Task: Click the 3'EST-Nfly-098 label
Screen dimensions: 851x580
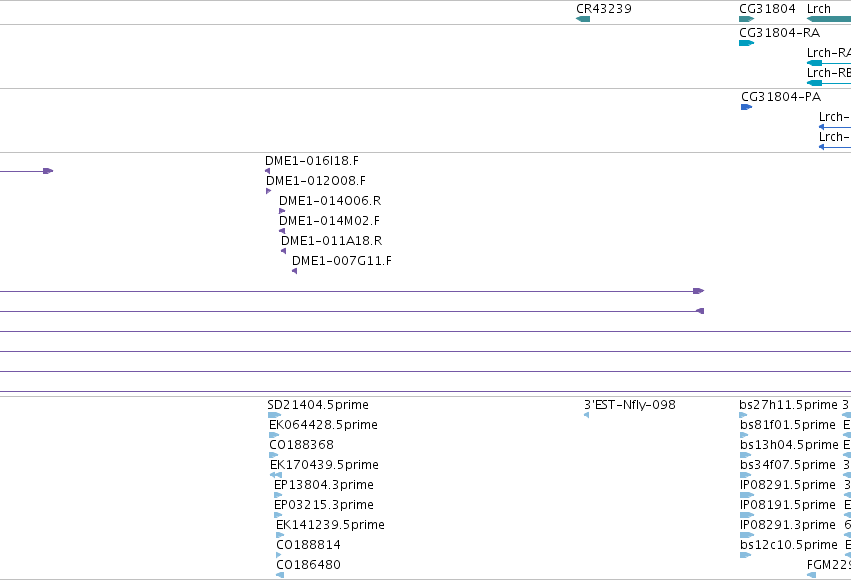Action: coord(630,405)
